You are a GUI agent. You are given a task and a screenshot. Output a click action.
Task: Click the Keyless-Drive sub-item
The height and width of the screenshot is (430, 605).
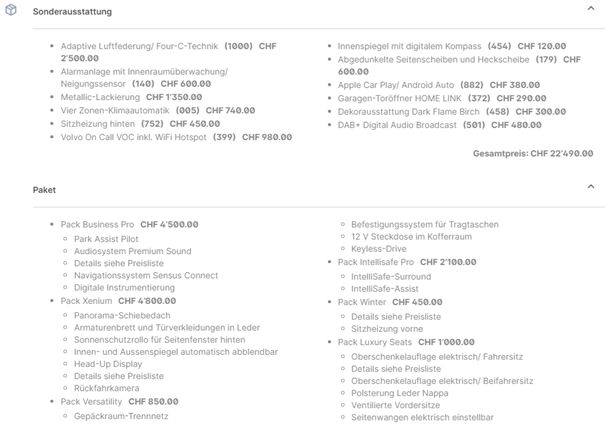379,249
